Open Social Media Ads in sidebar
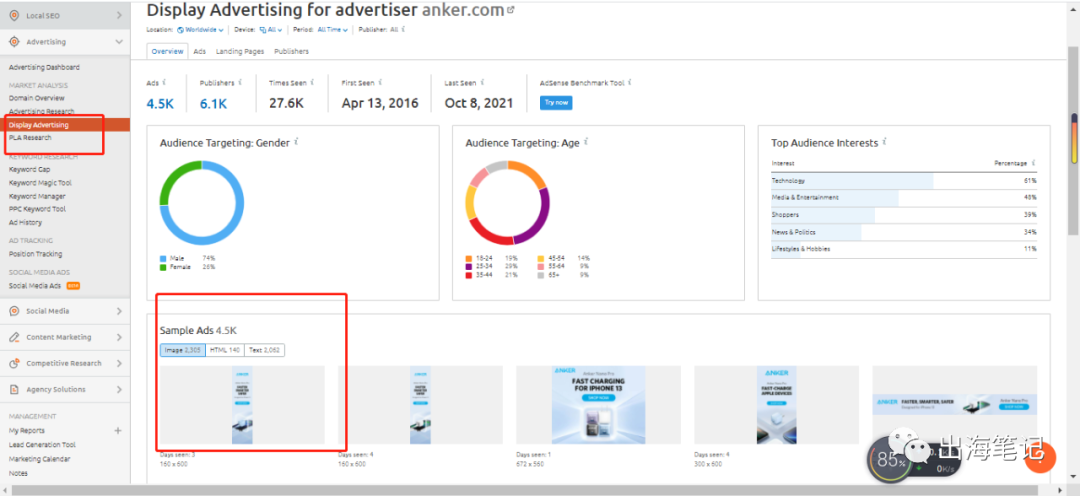This screenshot has height=496, width=1080. pyautogui.click(x=35, y=286)
